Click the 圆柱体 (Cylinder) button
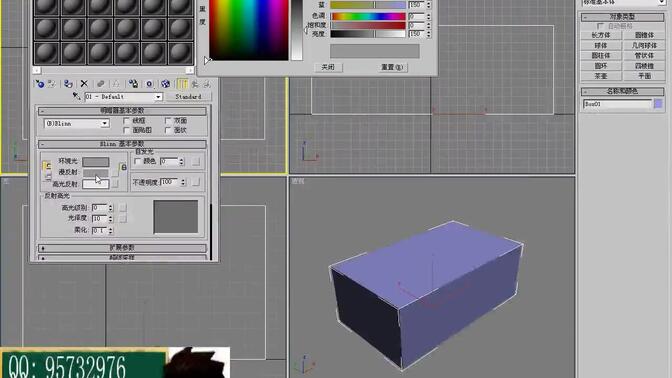Viewport: 672px width, 378px height. tap(601, 56)
